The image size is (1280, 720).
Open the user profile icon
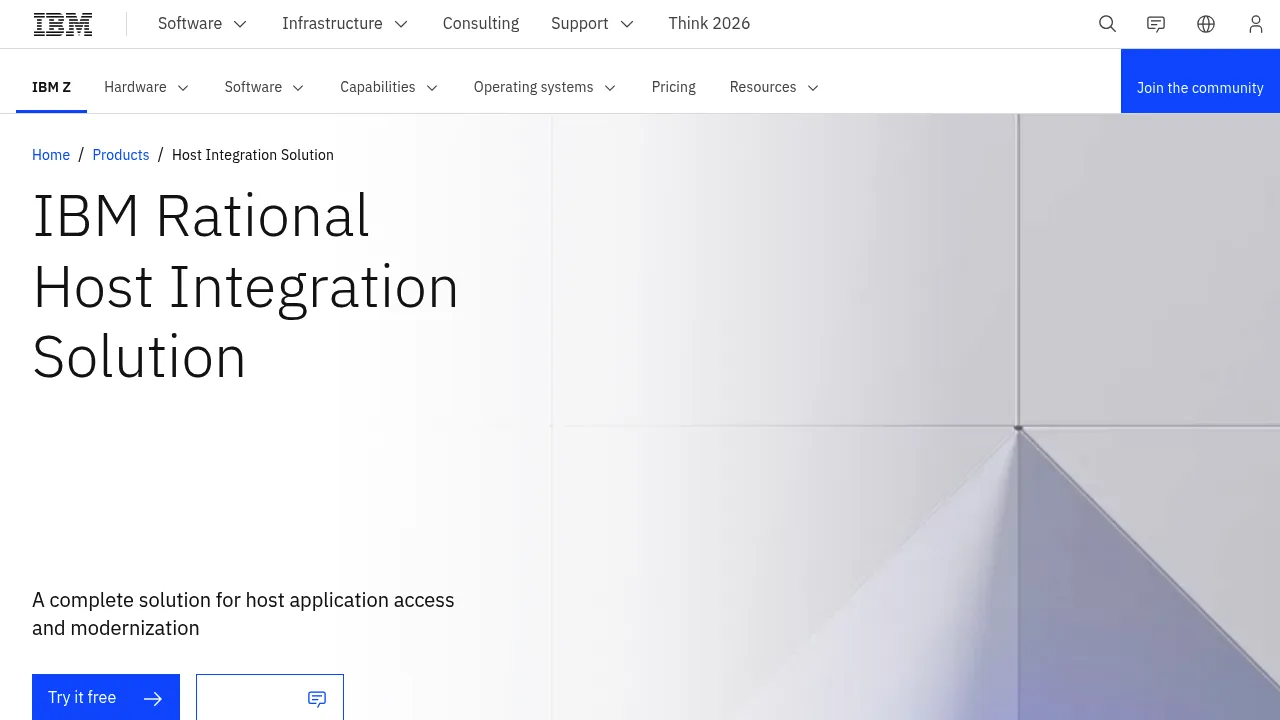click(x=1256, y=24)
